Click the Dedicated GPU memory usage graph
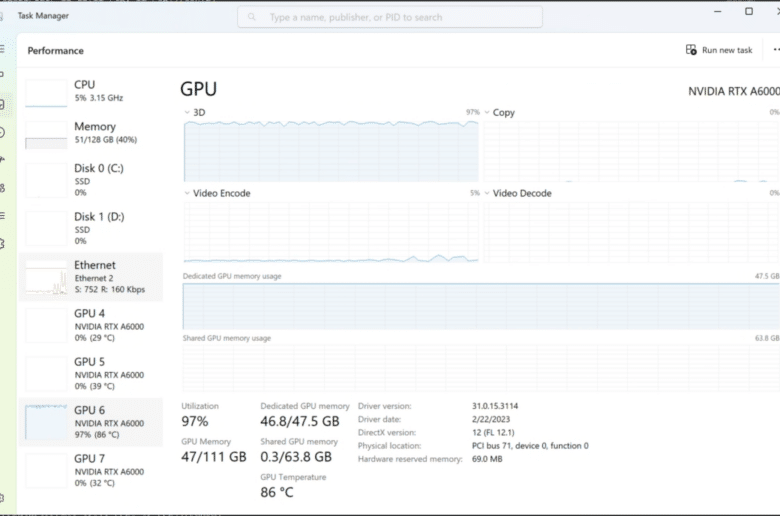This screenshot has height=516, width=780. [x=481, y=306]
